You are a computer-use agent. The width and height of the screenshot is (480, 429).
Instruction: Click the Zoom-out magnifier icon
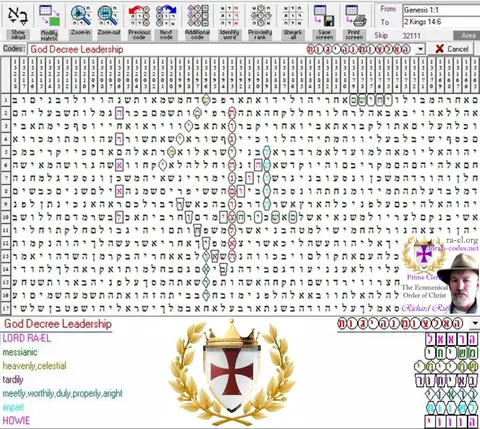point(108,16)
